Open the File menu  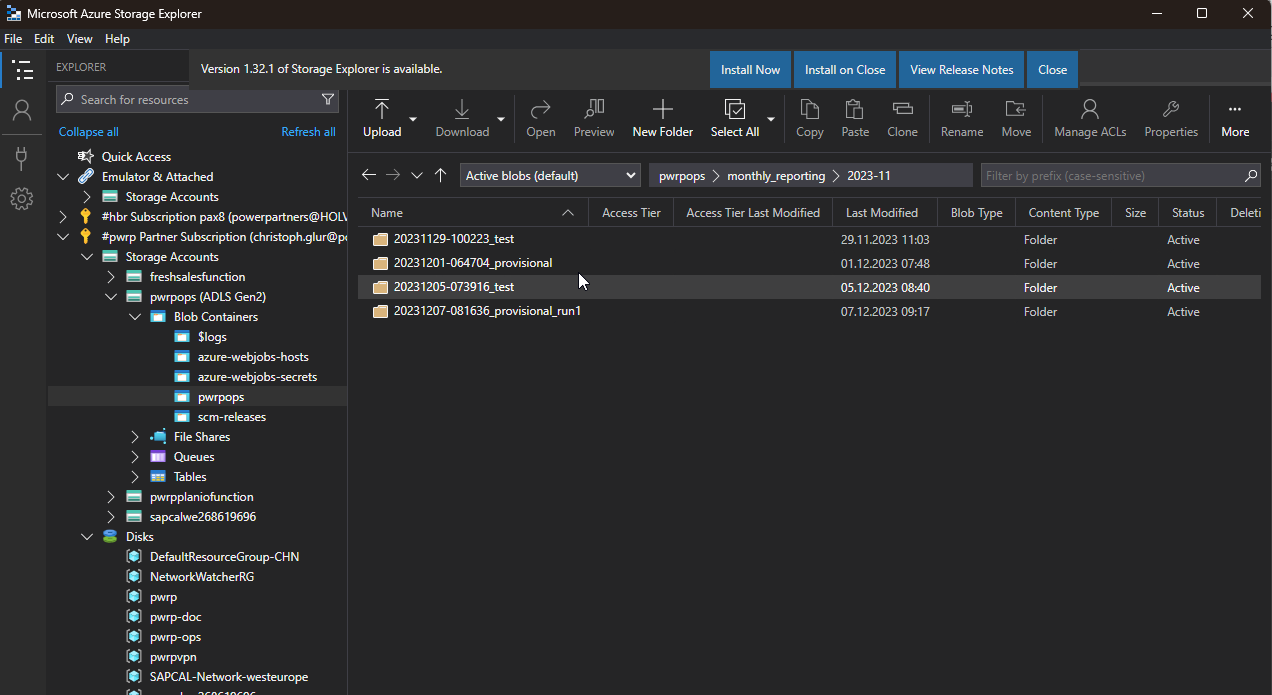13,39
